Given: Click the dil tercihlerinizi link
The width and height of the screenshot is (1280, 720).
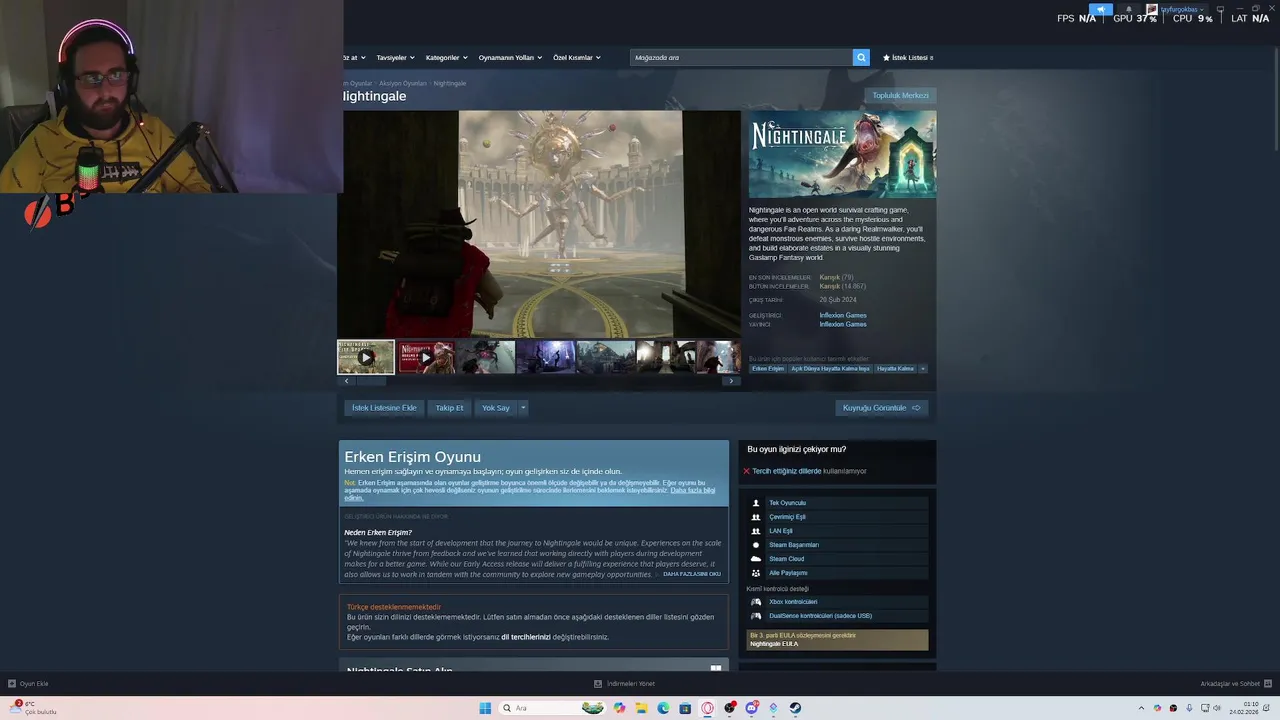Looking at the screenshot, I should point(526,637).
